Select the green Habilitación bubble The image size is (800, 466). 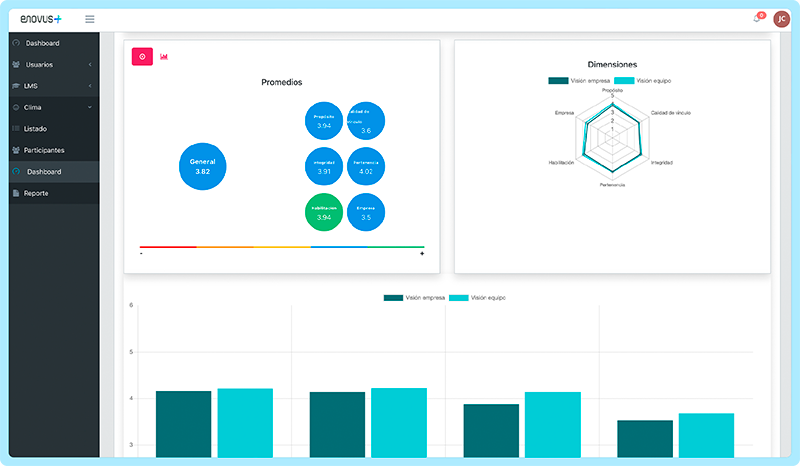click(324, 212)
